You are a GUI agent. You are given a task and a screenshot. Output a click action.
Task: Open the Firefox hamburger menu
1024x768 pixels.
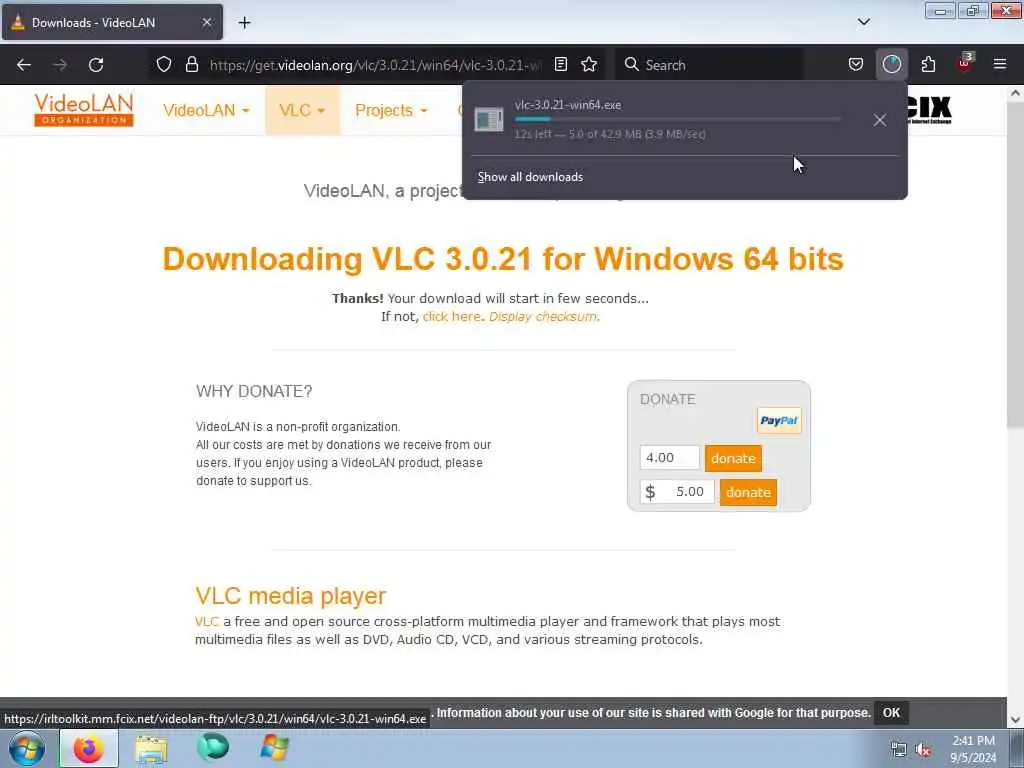[1000, 64]
